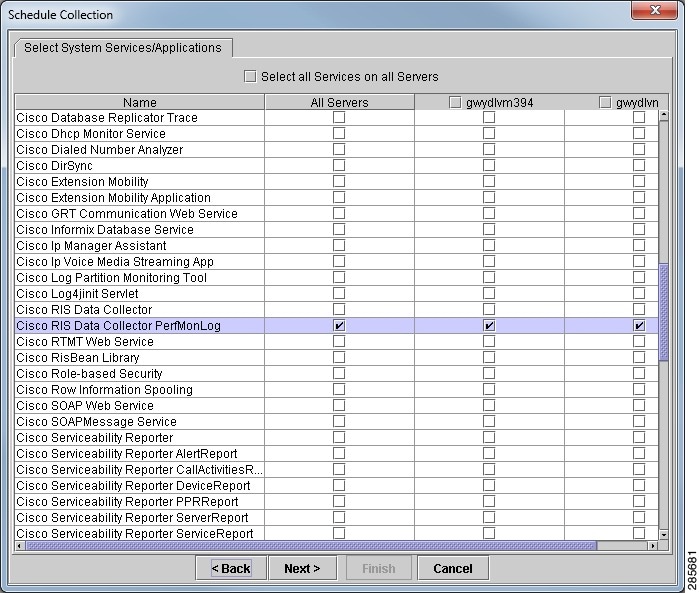This screenshot has width=699, height=593.
Task: Go to previous step with Back
Action: tap(231, 568)
